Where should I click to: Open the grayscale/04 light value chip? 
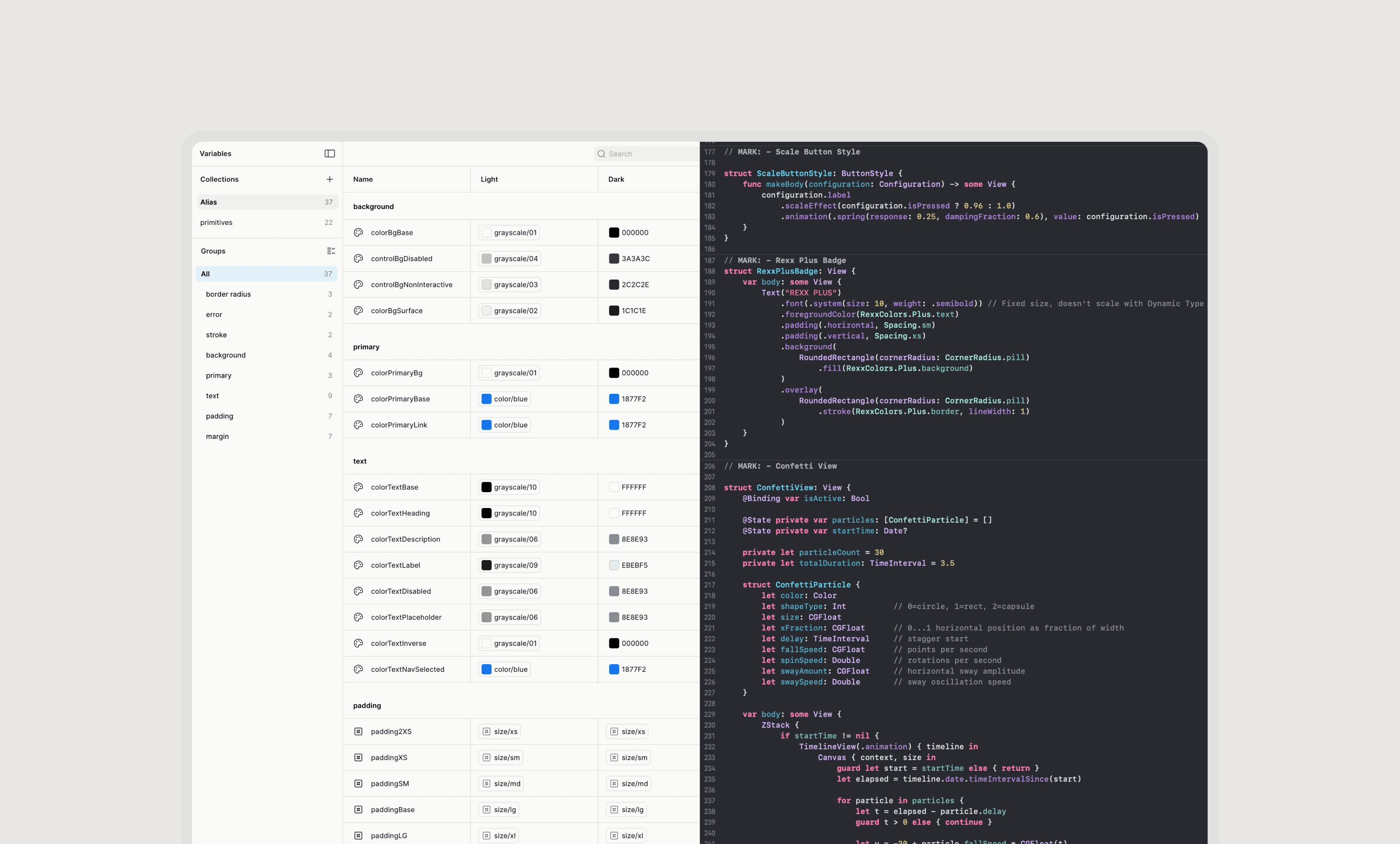tap(510, 259)
